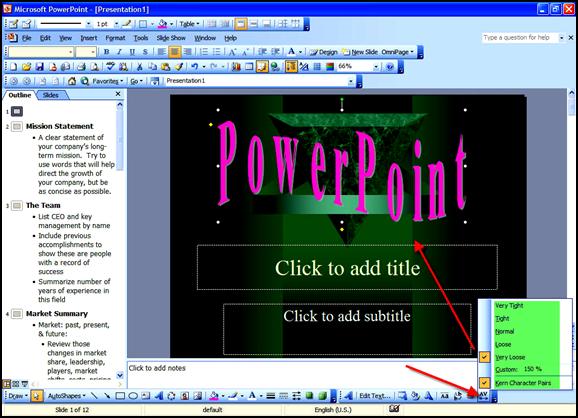Click the Type a question for help box
This screenshot has height=418, width=578.
[x=520, y=38]
